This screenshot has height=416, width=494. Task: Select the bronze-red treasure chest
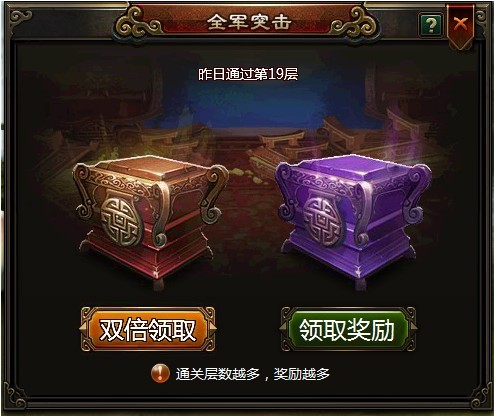(150, 222)
